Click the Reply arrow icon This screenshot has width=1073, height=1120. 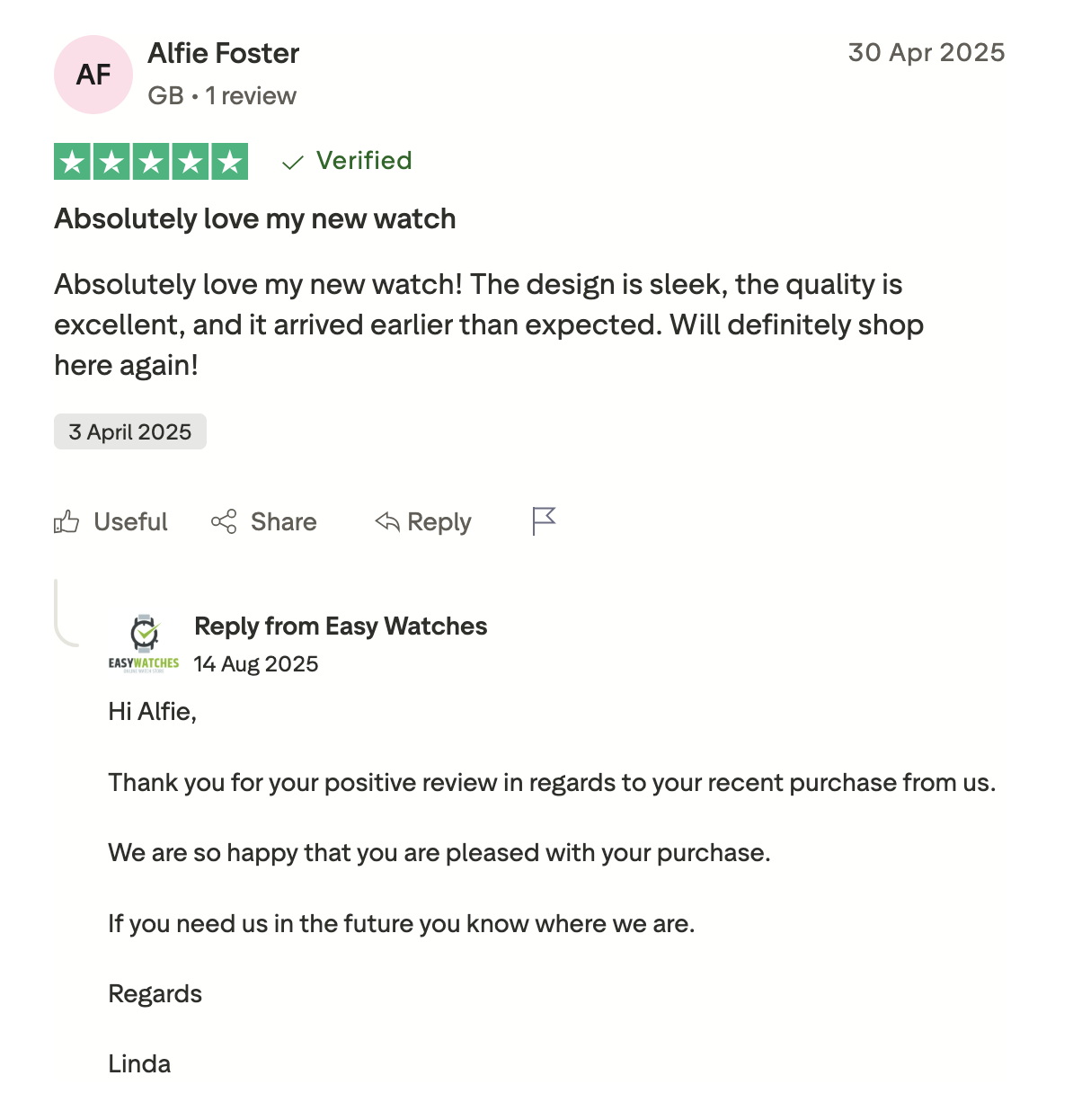[x=387, y=521]
